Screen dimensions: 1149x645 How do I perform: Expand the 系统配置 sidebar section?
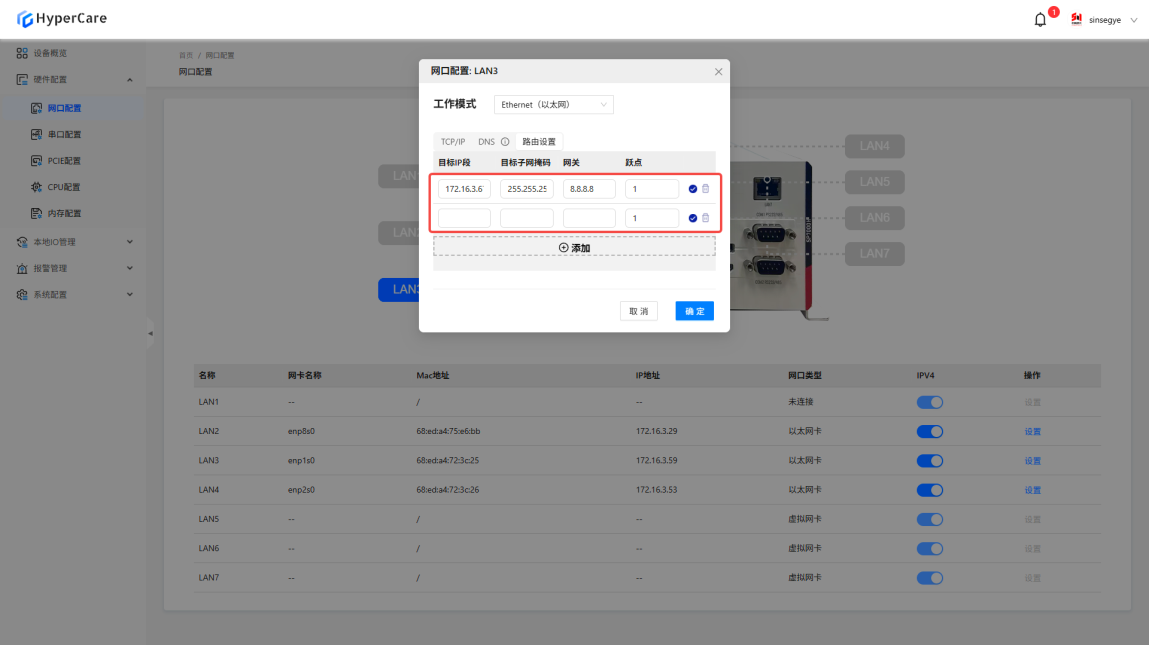tap(75, 295)
